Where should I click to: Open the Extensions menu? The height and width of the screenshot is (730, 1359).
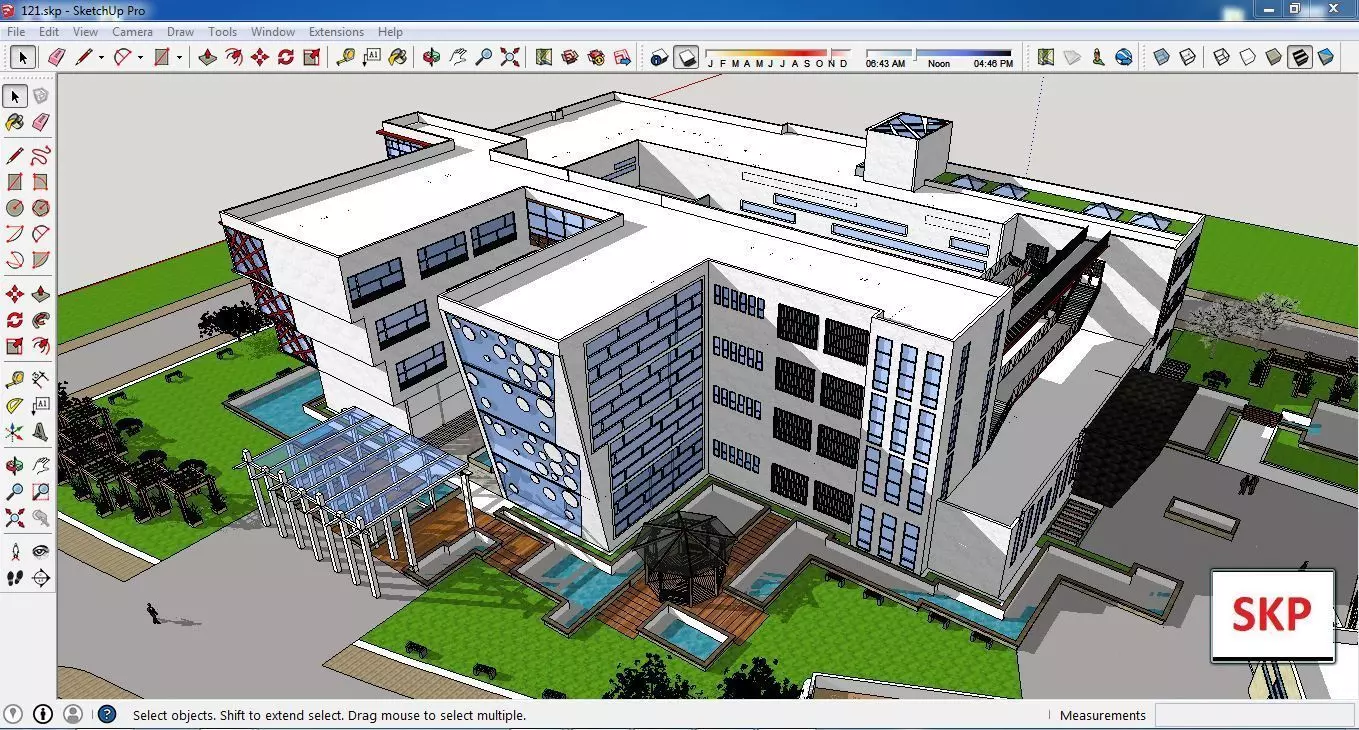pos(336,32)
